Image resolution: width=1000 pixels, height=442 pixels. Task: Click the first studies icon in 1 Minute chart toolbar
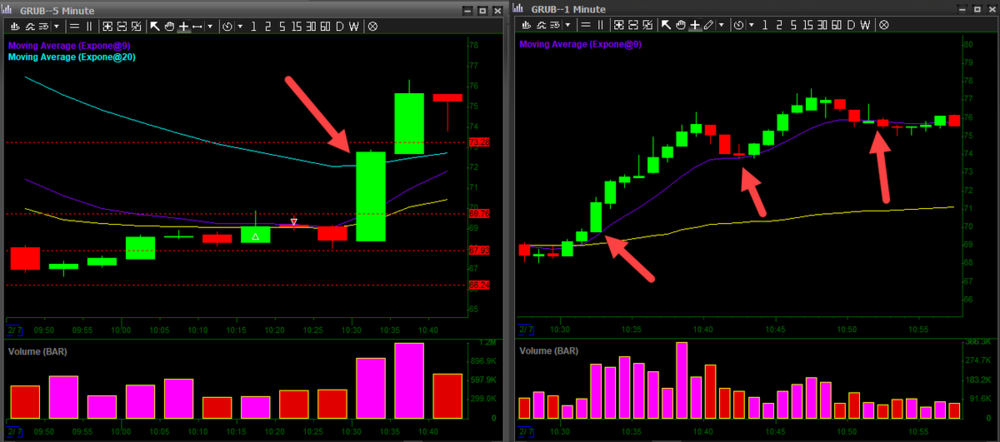527,25
